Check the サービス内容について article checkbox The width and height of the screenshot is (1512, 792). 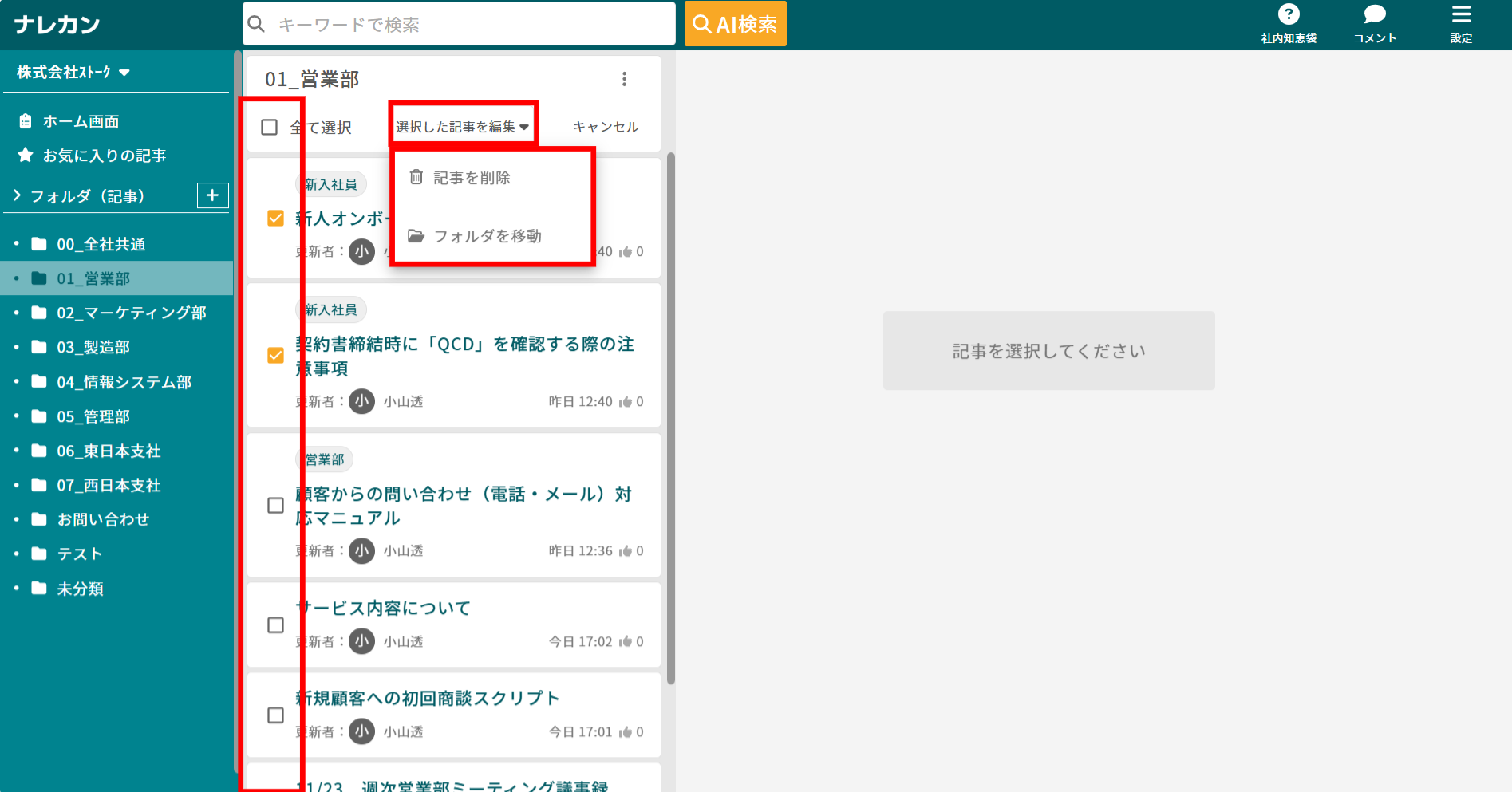click(275, 625)
